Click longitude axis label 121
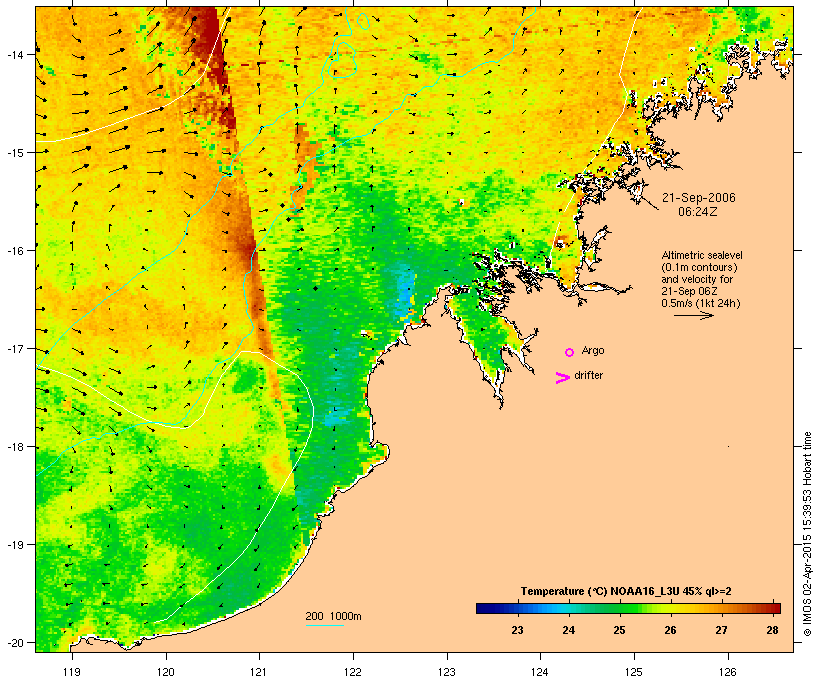 point(259,672)
